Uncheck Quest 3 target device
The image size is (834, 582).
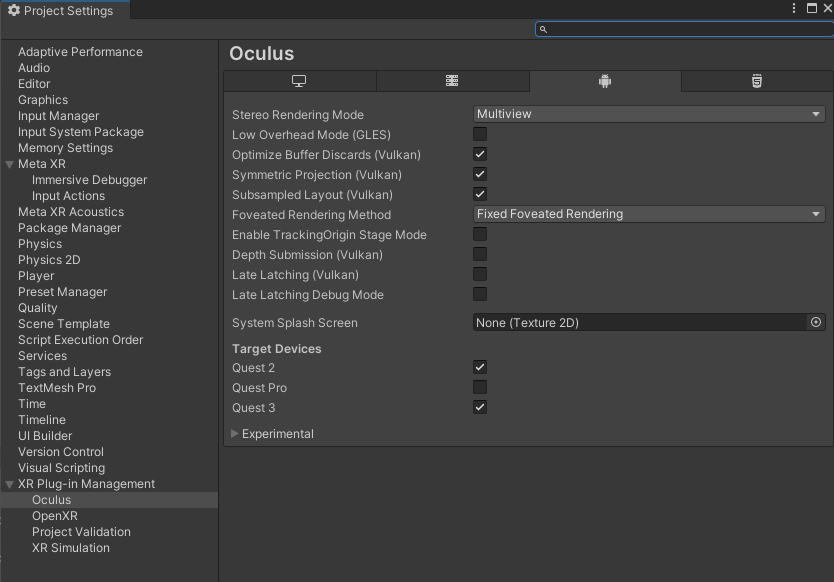click(480, 408)
